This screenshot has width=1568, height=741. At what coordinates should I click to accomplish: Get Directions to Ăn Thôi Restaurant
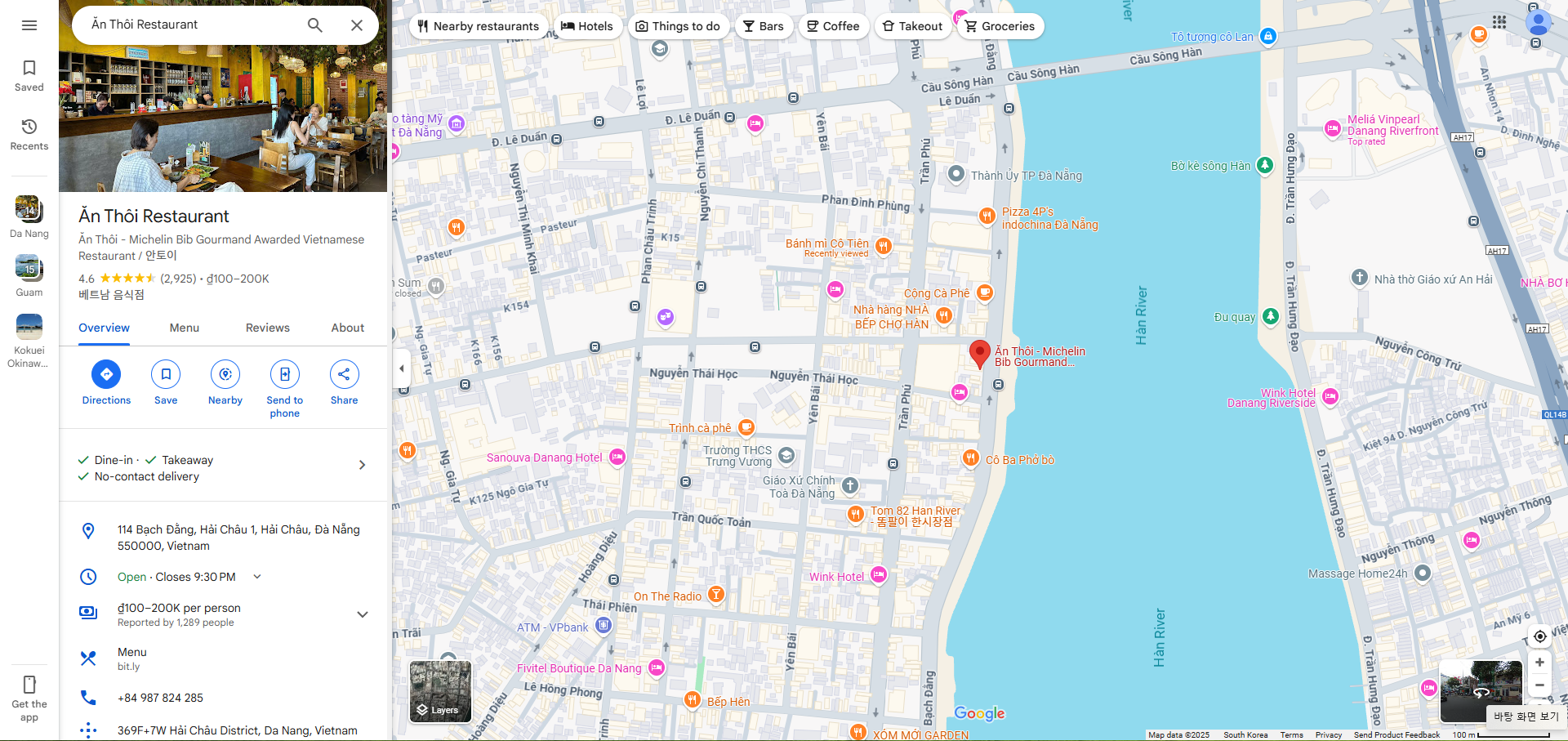tap(106, 374)
